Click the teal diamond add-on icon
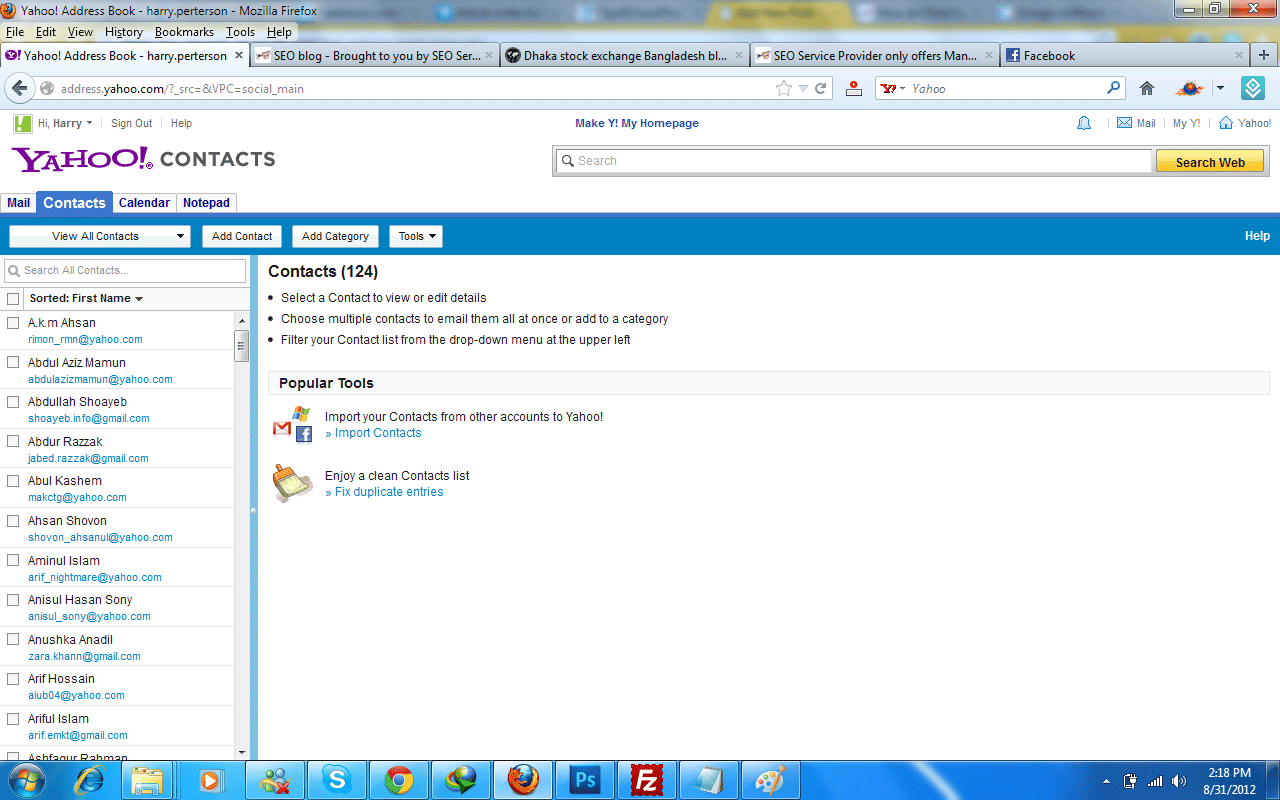Screen dimensions: 1280x800 (x=1253, y=88)
